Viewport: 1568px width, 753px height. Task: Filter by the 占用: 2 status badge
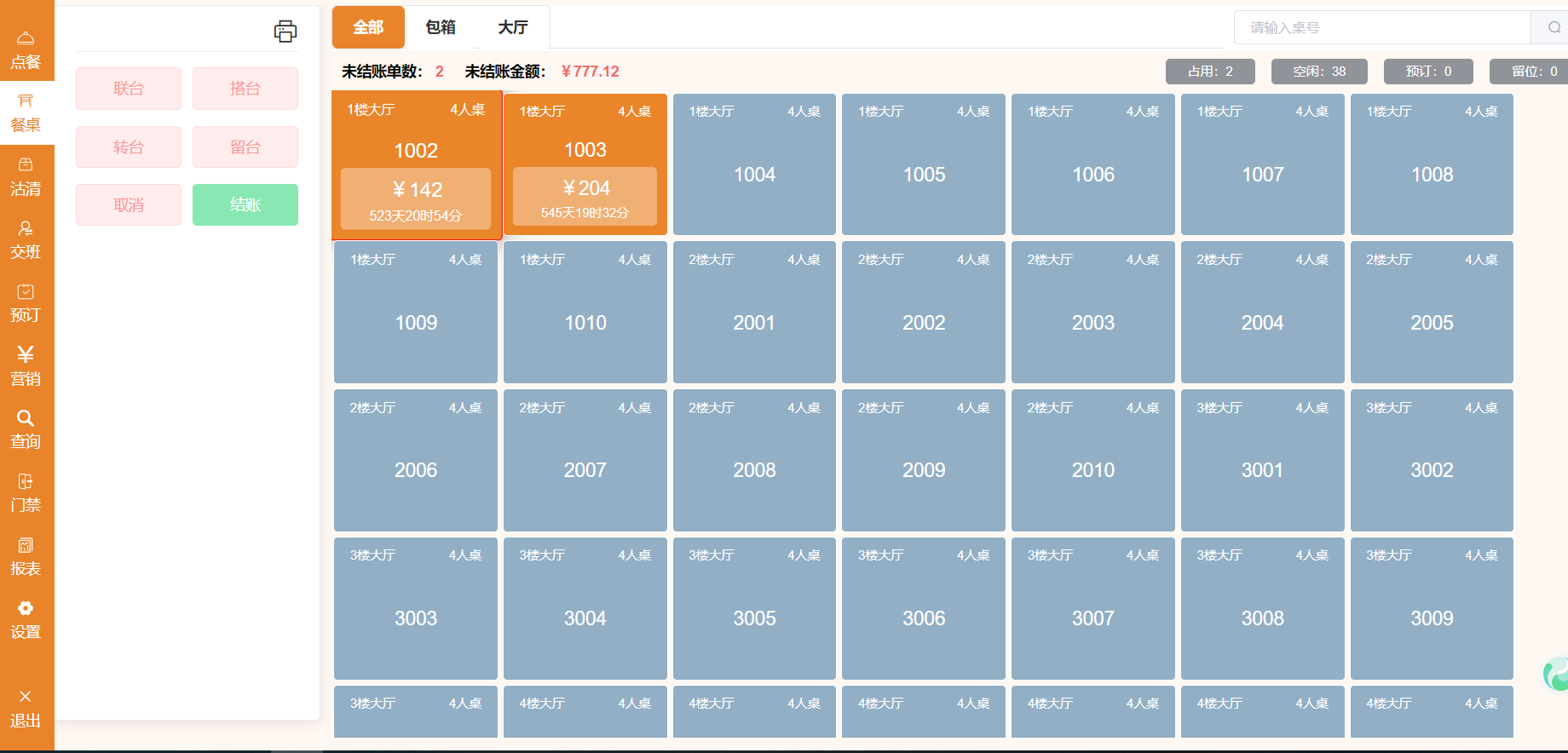(1210, 72)
